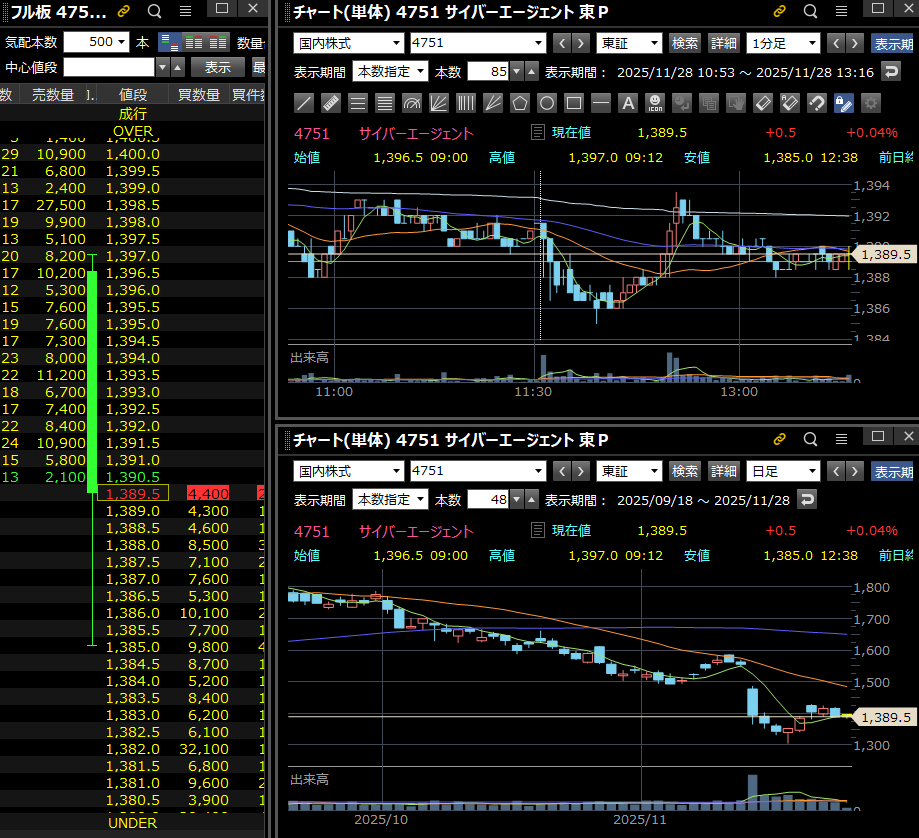Image resolution: width=919 pixels, height=838 pixels.
Task: Select the trend line drawing tool
Action: pyautogui.click(x=305, y=103)
